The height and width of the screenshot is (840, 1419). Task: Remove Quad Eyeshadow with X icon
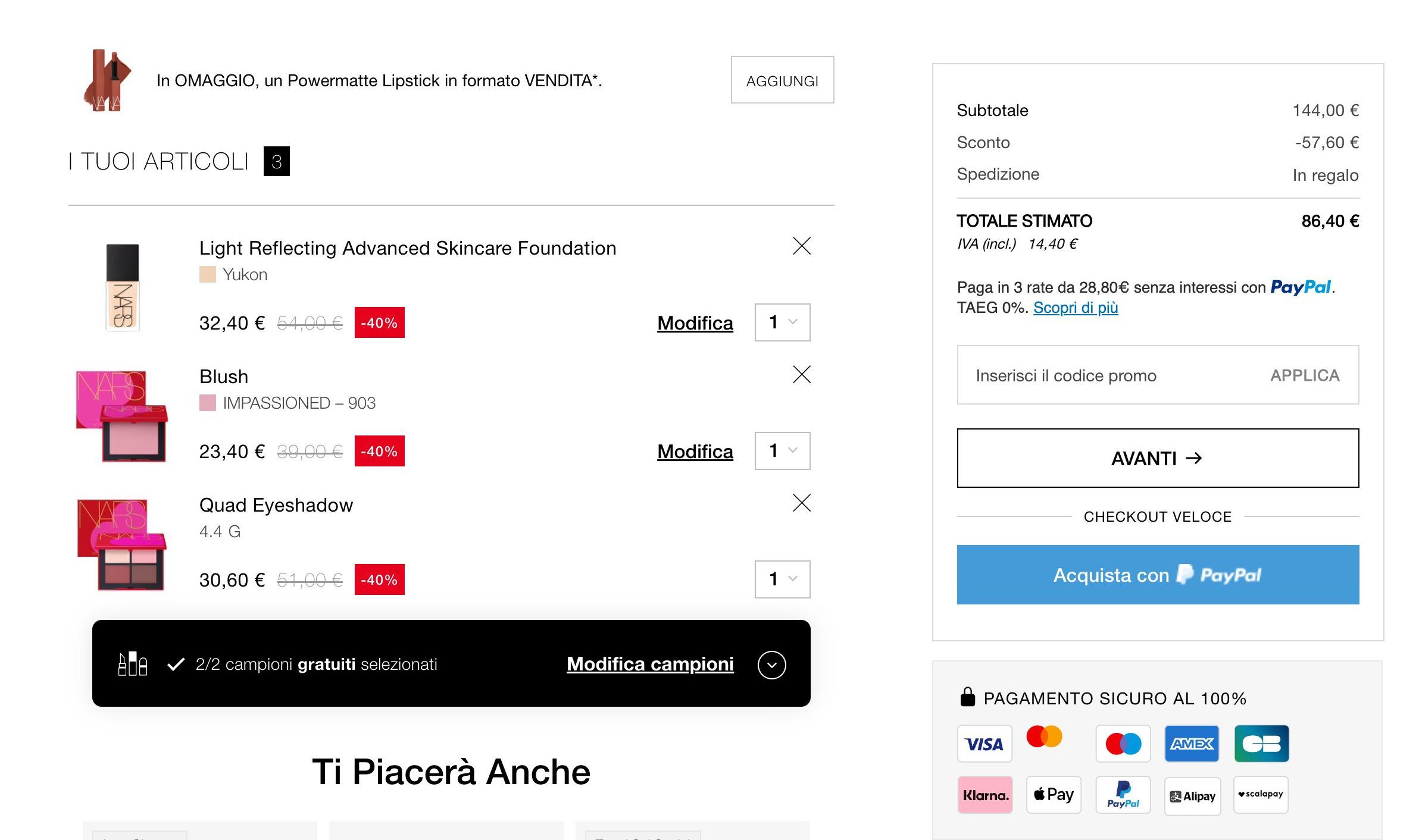tap(802, 503)
